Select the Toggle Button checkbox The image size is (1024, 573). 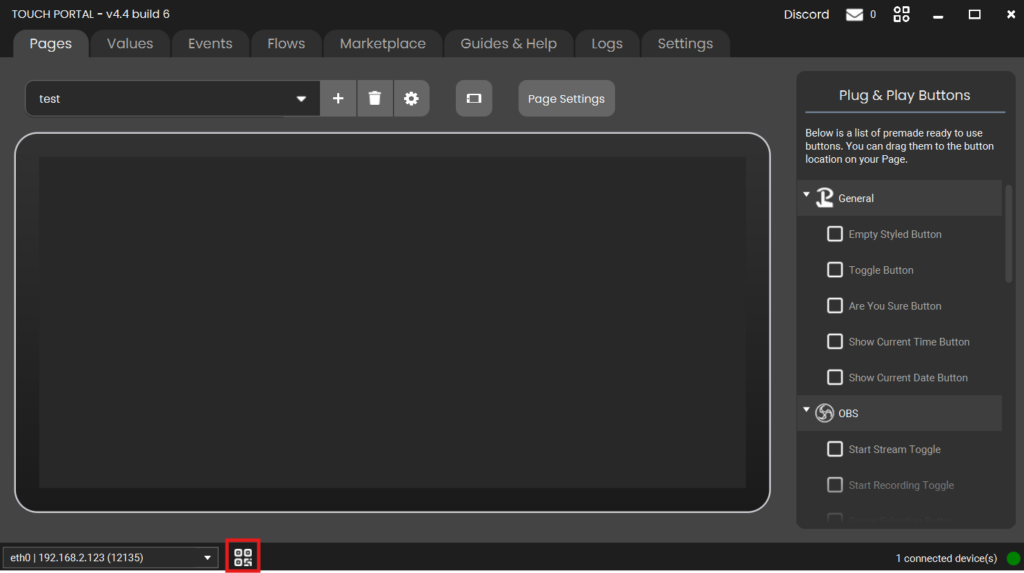[835, 270]
